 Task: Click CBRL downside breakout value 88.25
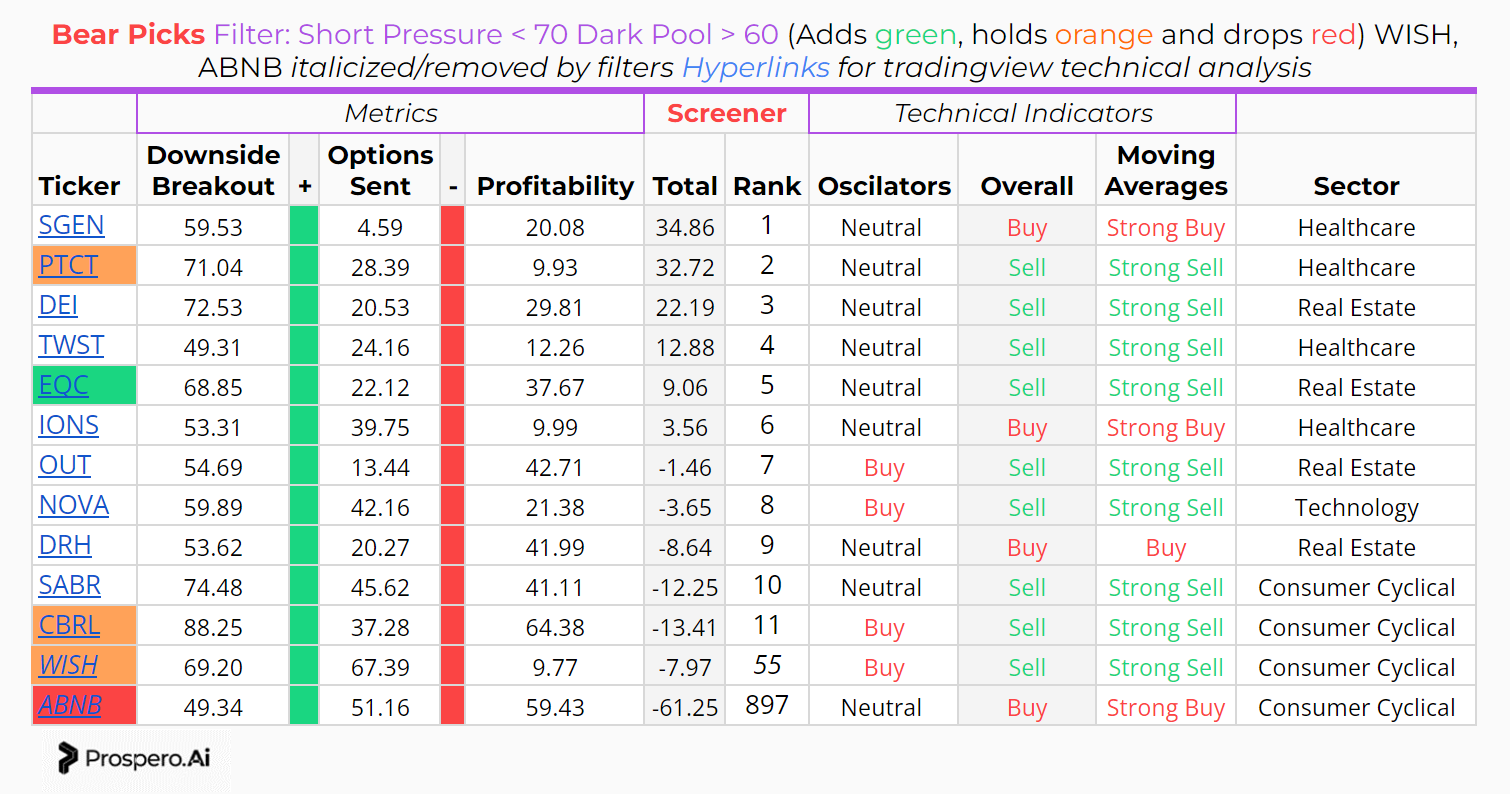point(213,627)
